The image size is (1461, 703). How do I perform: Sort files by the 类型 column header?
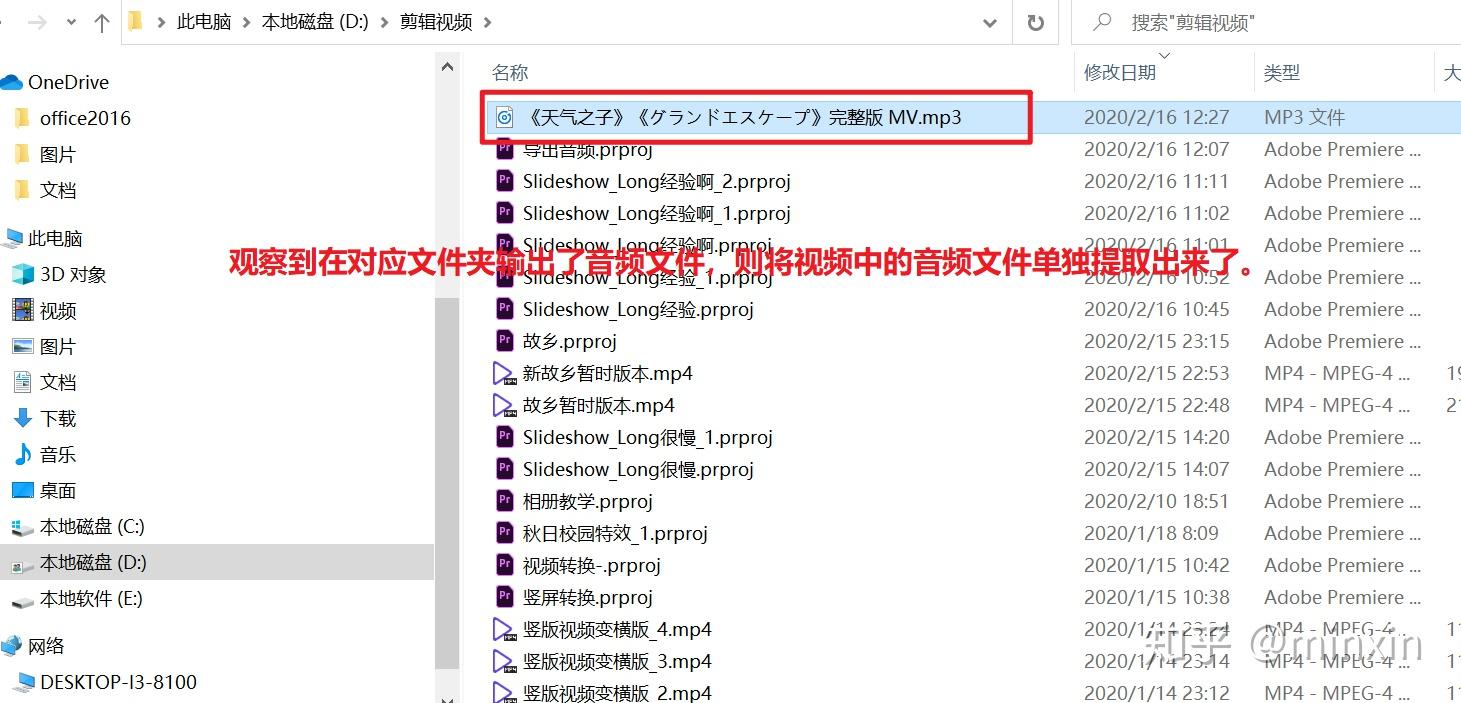pyautogui.click(x=1282, y=72)
